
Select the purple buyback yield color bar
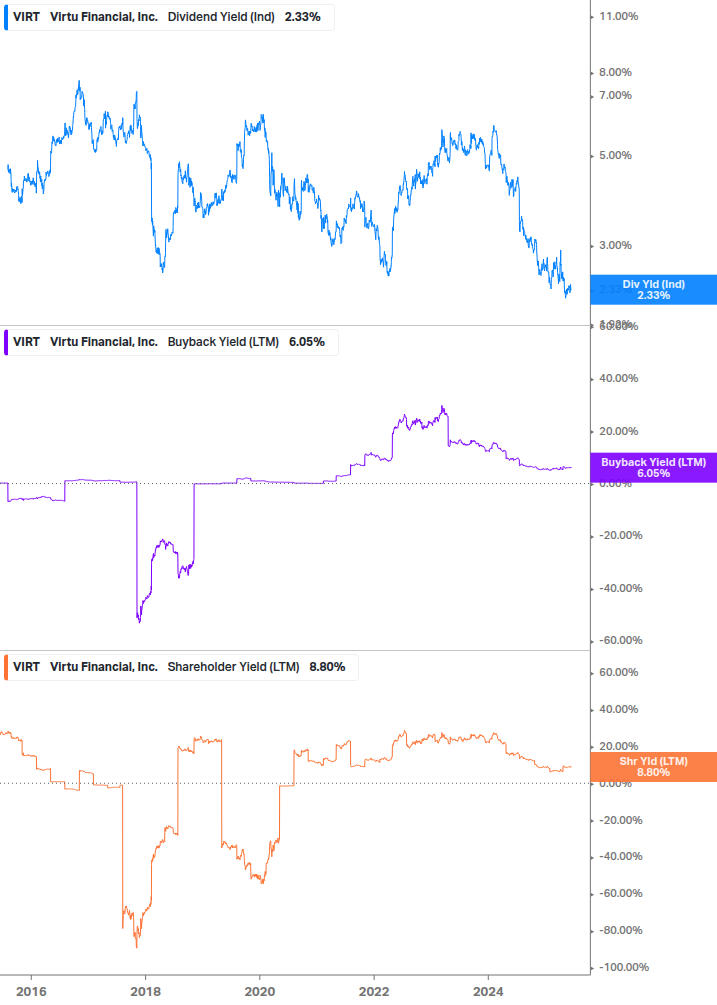(6, 342)
